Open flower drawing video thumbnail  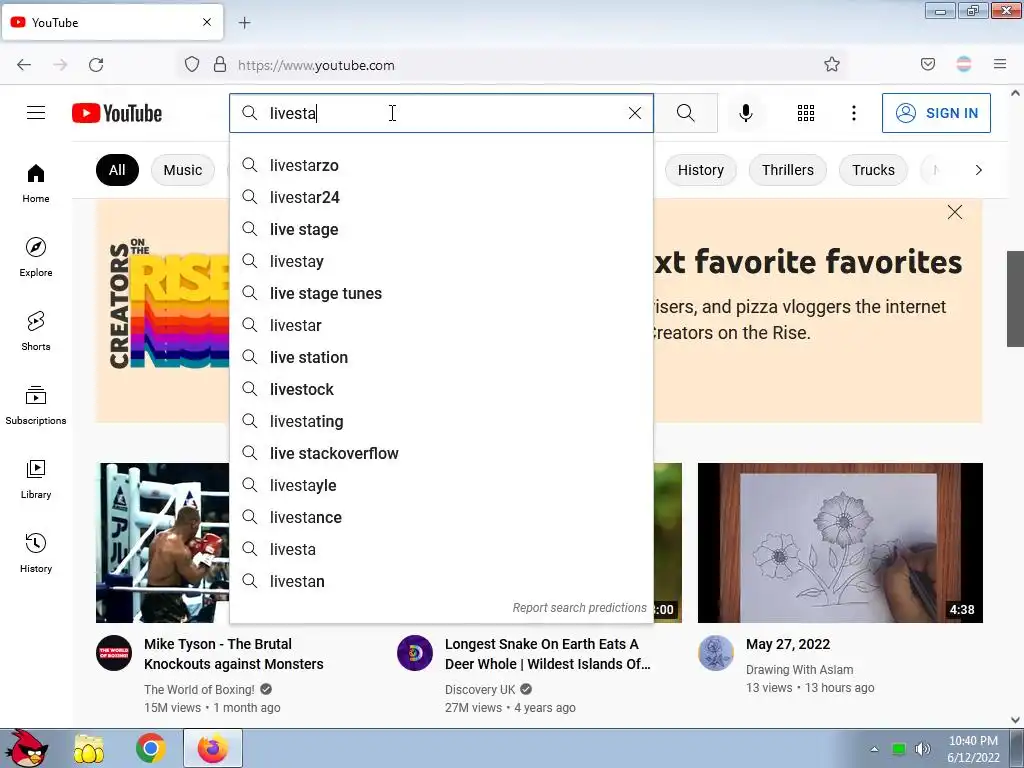pos(840,543)
